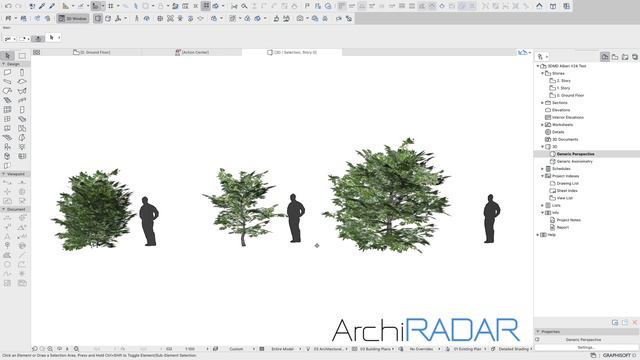Collapse the Design toolbox section
The height and width of the screenshot is (360, 640).
(4, 64)
